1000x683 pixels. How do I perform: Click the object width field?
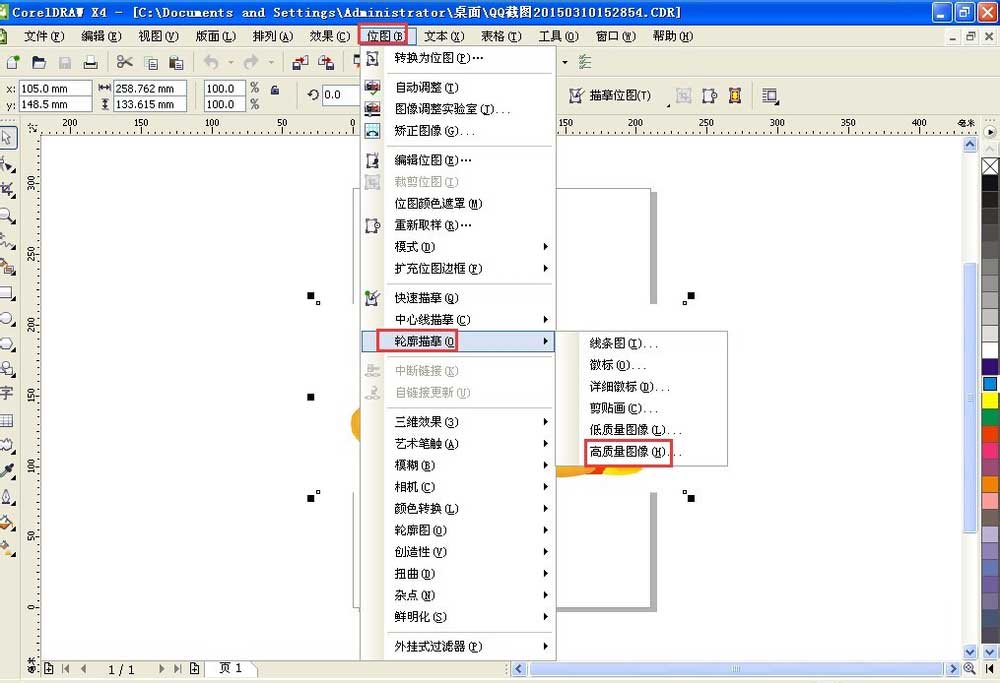coord(150,89)
